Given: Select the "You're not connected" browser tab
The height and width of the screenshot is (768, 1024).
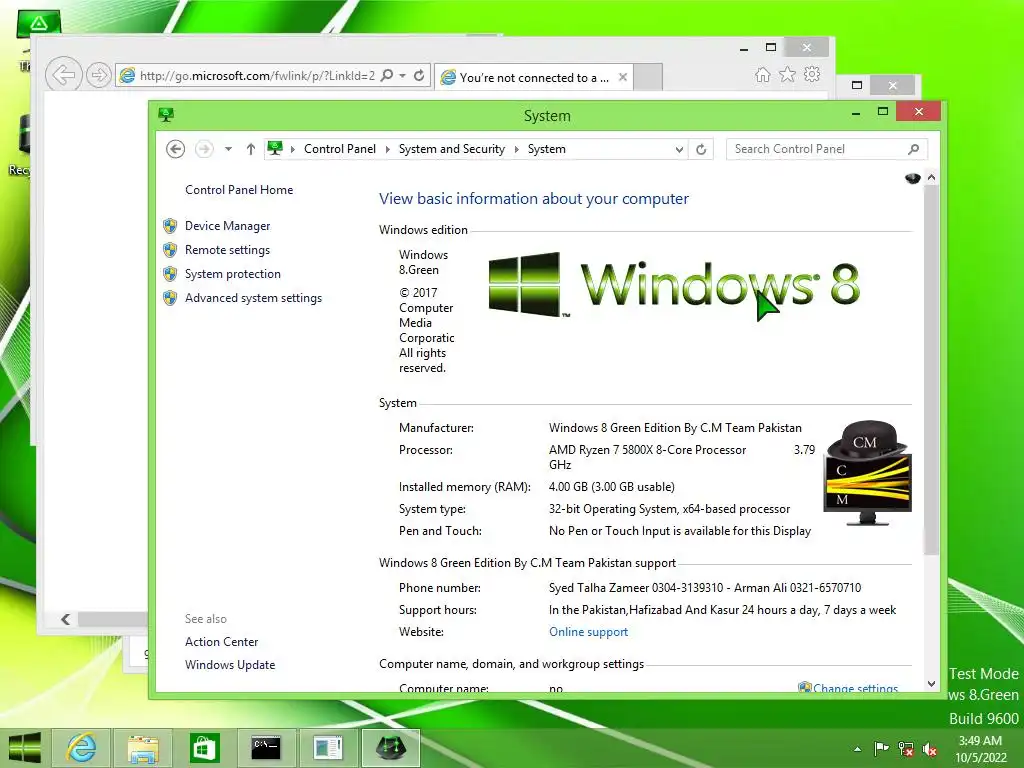Looking at the screenshot, I should (534, 77).
